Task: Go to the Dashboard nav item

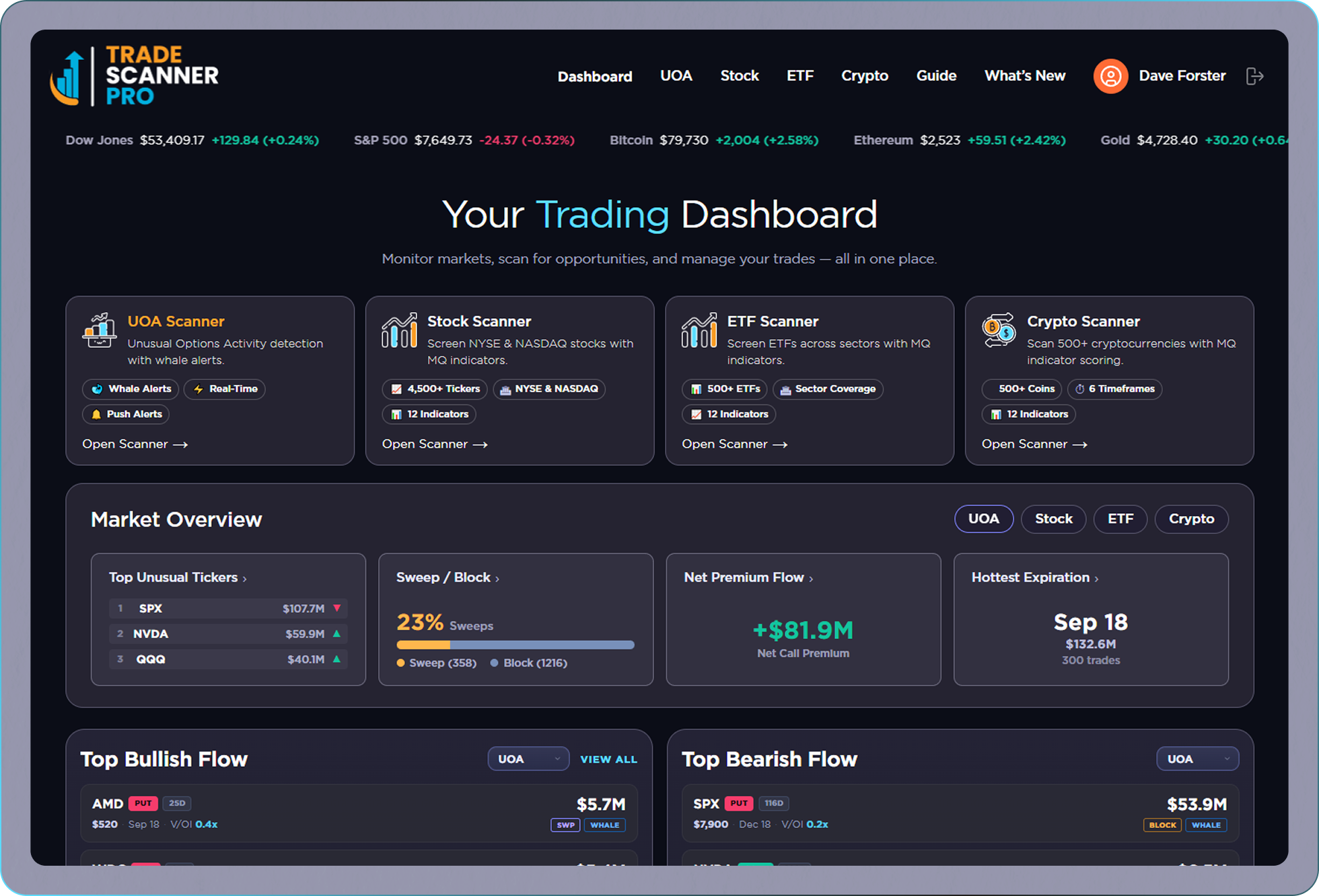Action: (595, 76)
